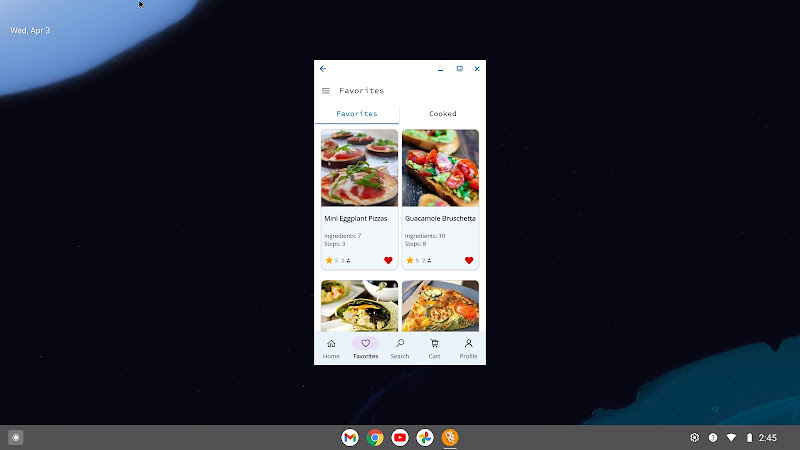The image size is (800, 450).
Task: Click the star rating on Mini Eggplant Pizzas
Action: coord(329,260)
